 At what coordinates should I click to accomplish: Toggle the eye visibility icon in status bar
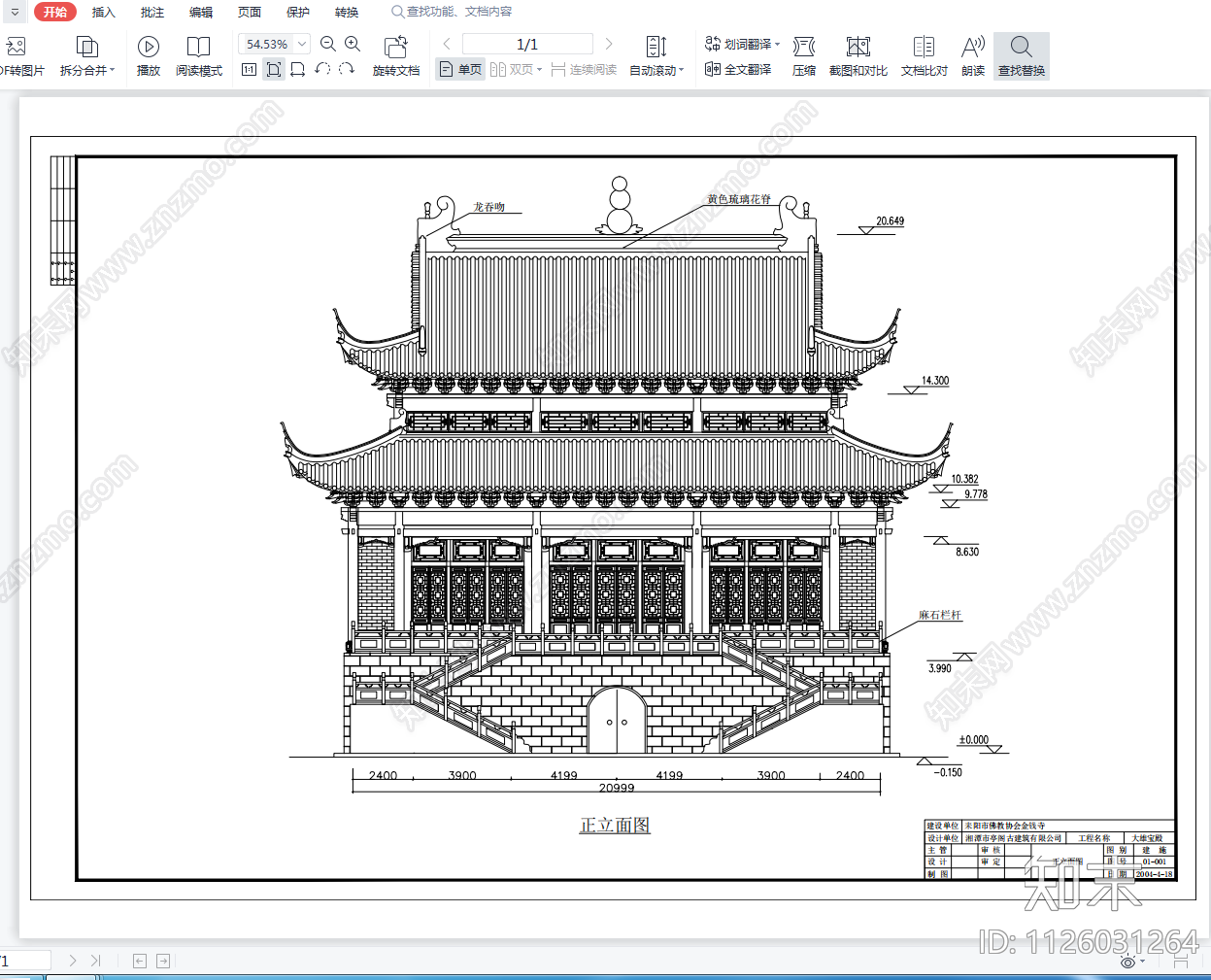pos(1129,960)
